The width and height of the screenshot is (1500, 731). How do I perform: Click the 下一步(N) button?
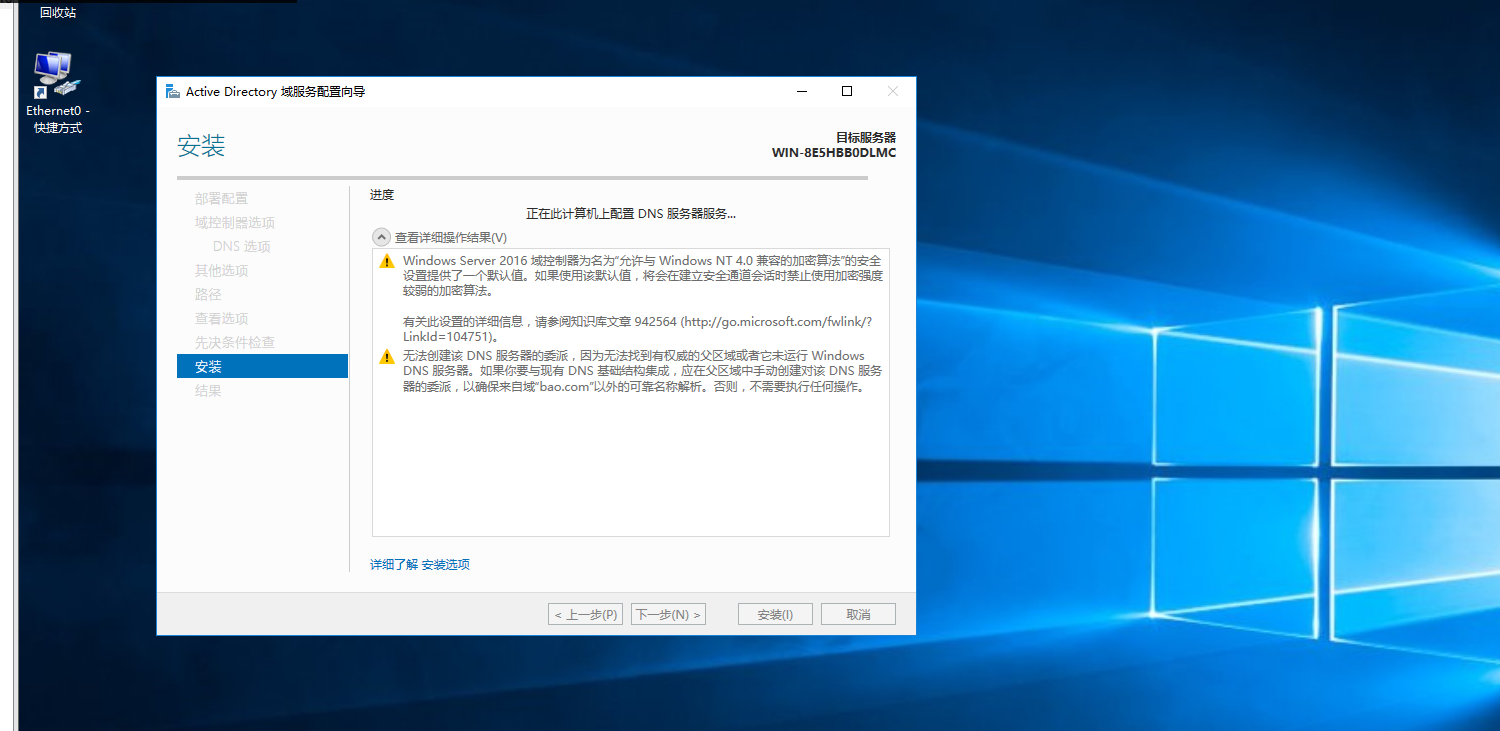[x=668, y=614]
